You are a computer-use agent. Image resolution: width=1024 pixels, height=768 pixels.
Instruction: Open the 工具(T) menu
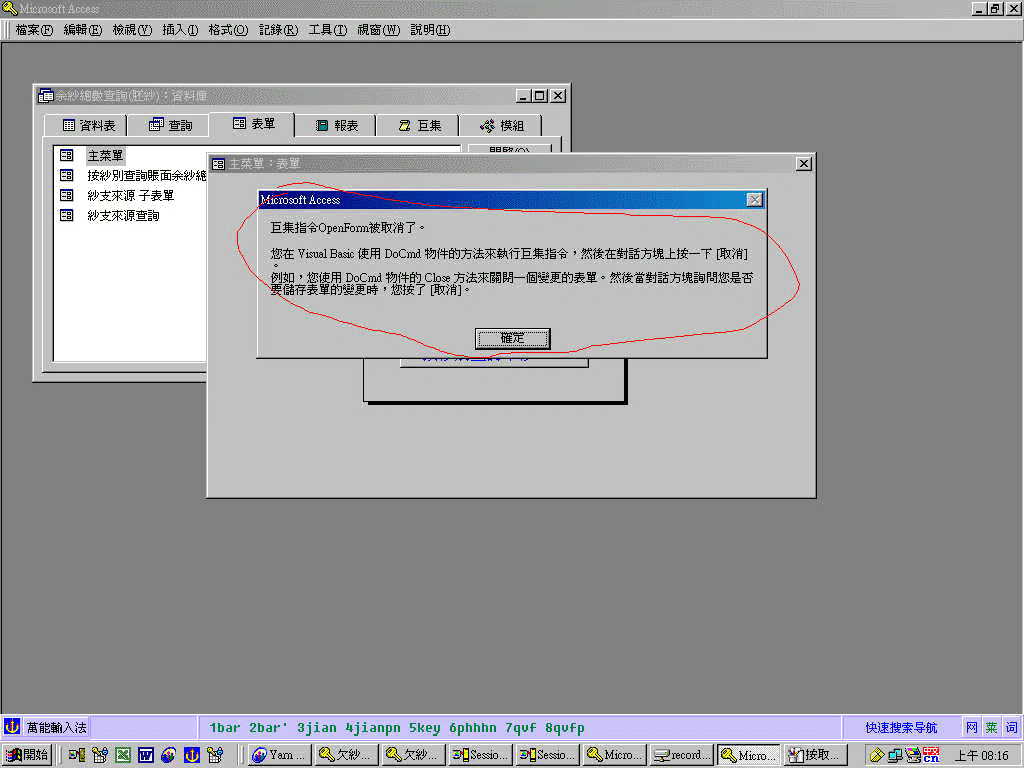(x=328, y=30)
